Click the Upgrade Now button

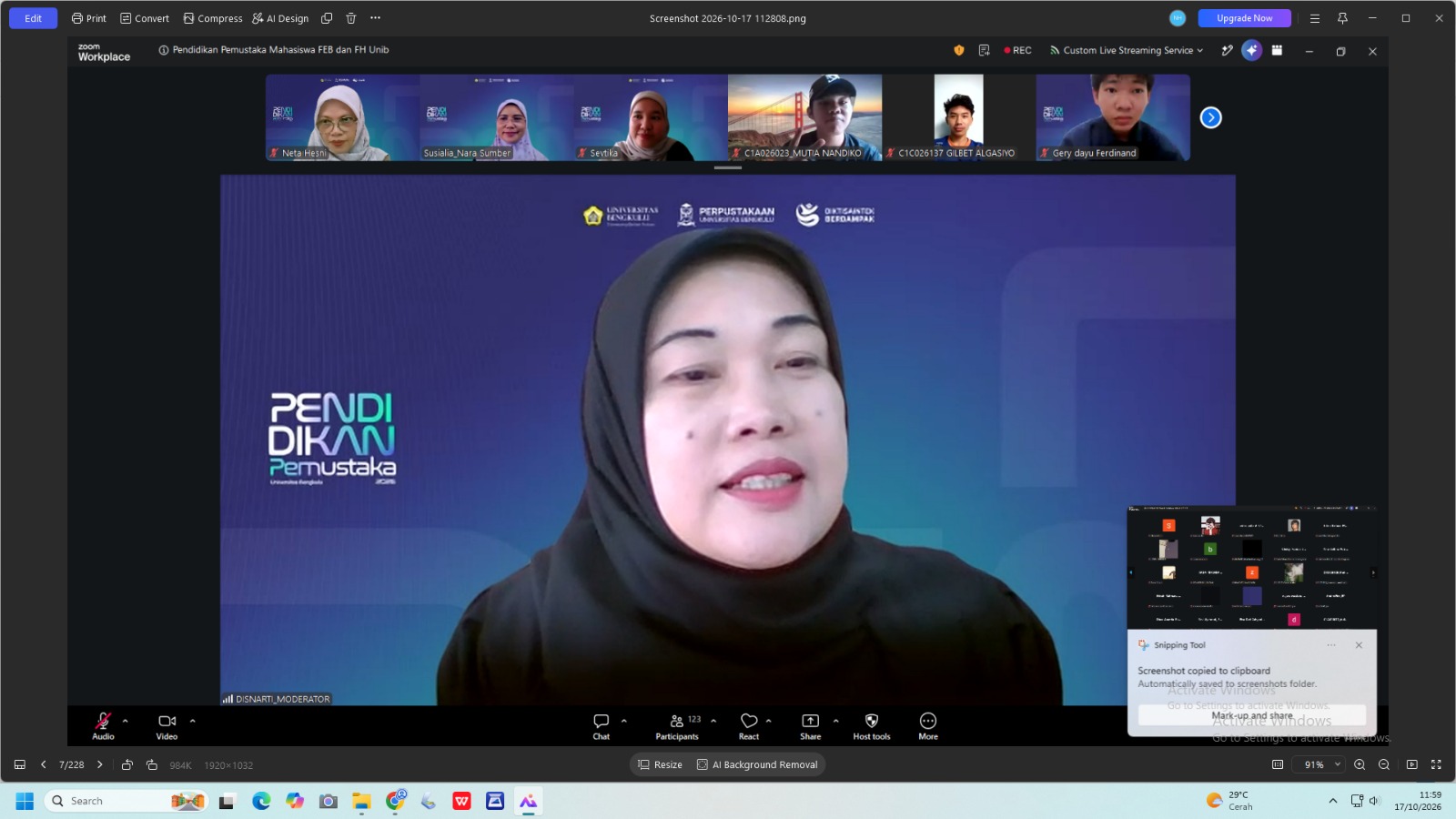(1244, 18)
